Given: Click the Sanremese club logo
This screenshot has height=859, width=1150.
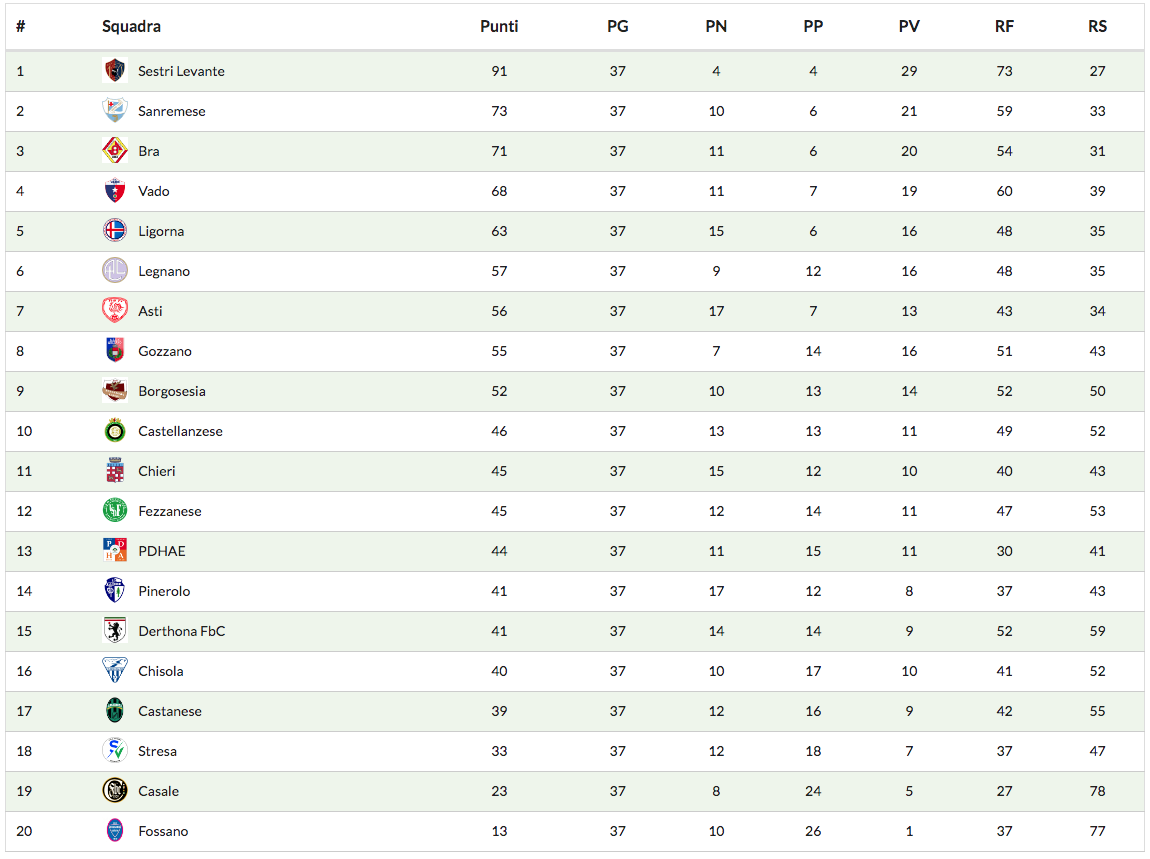Looking at the screenshot, I should tap(115, 111).
